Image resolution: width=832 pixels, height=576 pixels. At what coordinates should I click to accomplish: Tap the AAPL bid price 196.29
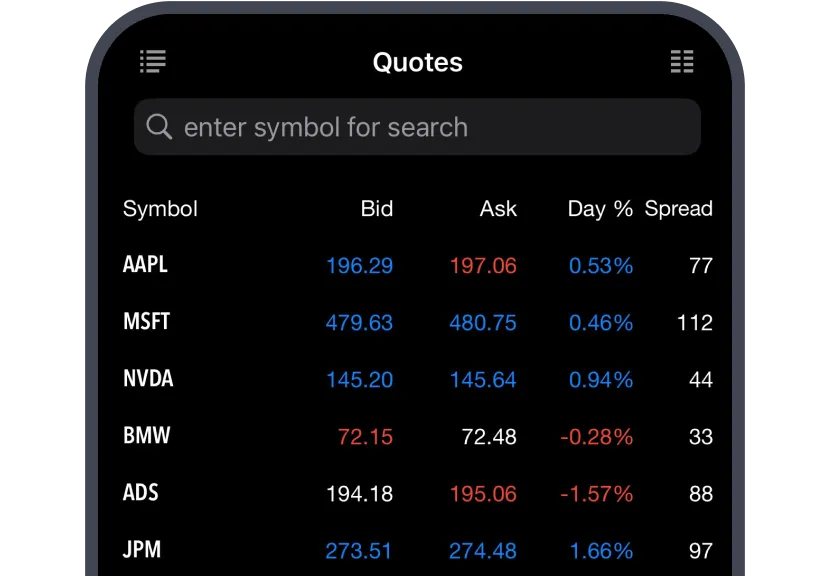359,266
